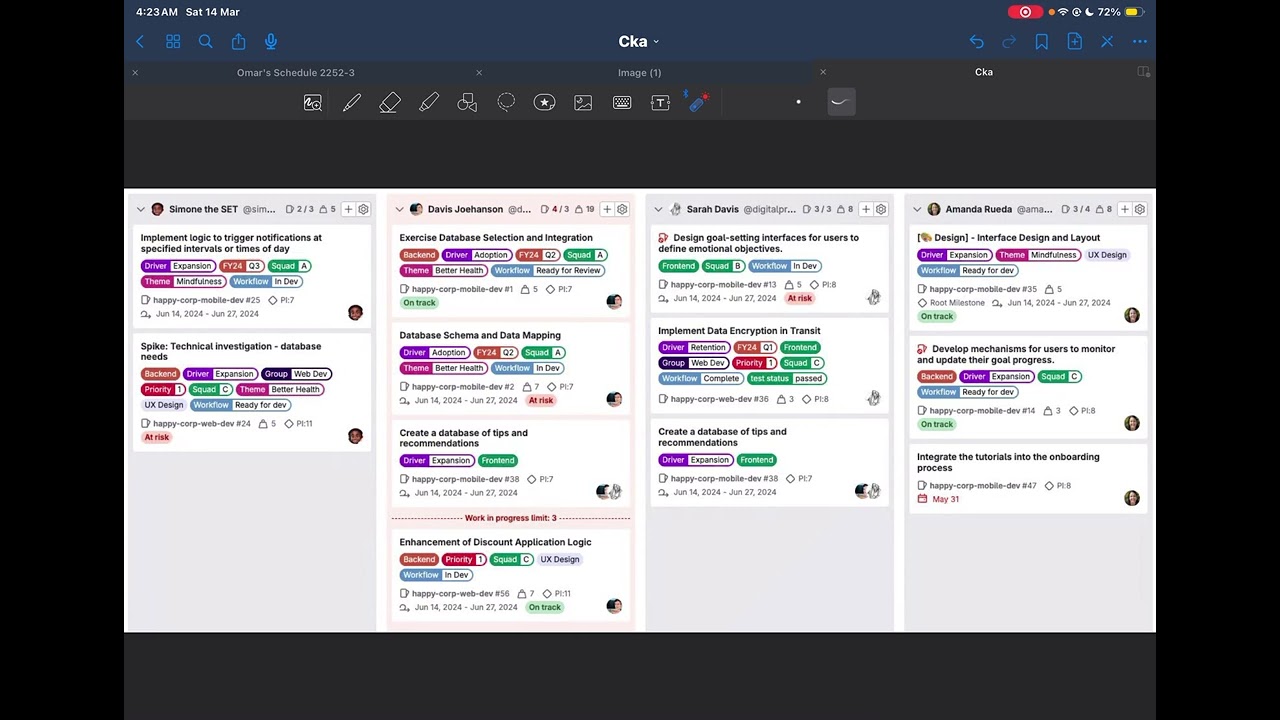Activate the laser pointer tool
This screenshot has width=1280, height=720.
click(698, 101)
